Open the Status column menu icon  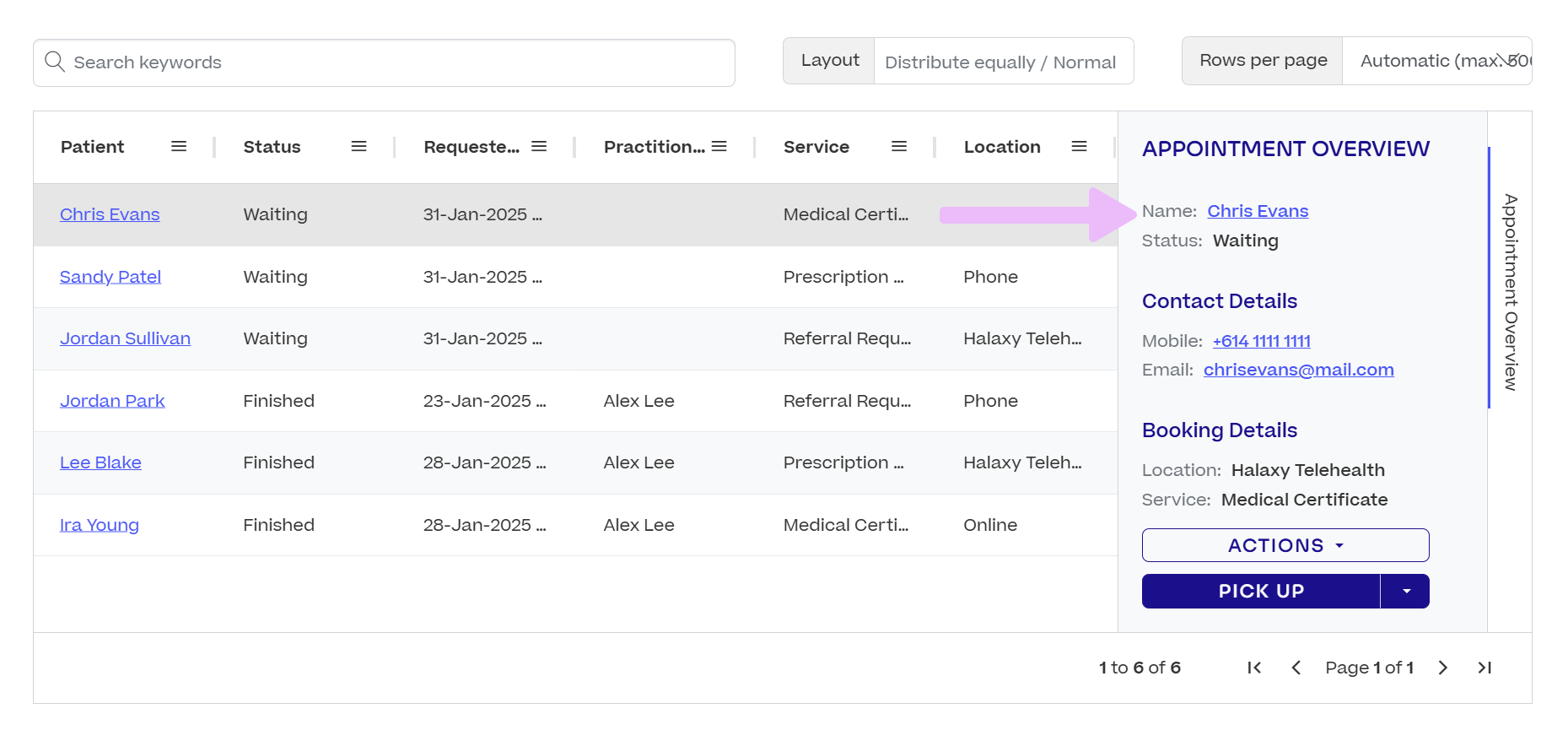coord(358,146)
